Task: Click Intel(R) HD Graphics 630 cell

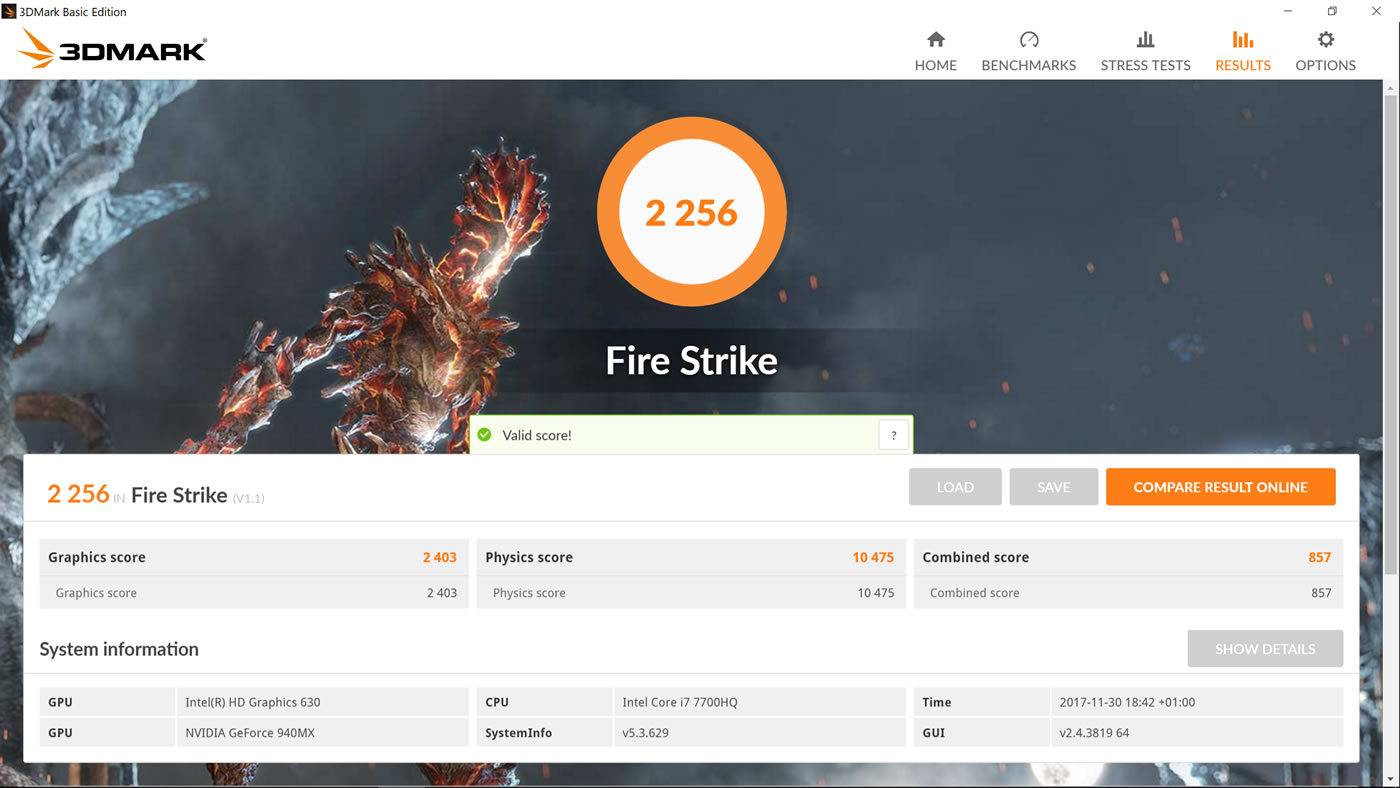Action: tap(322, 702)
